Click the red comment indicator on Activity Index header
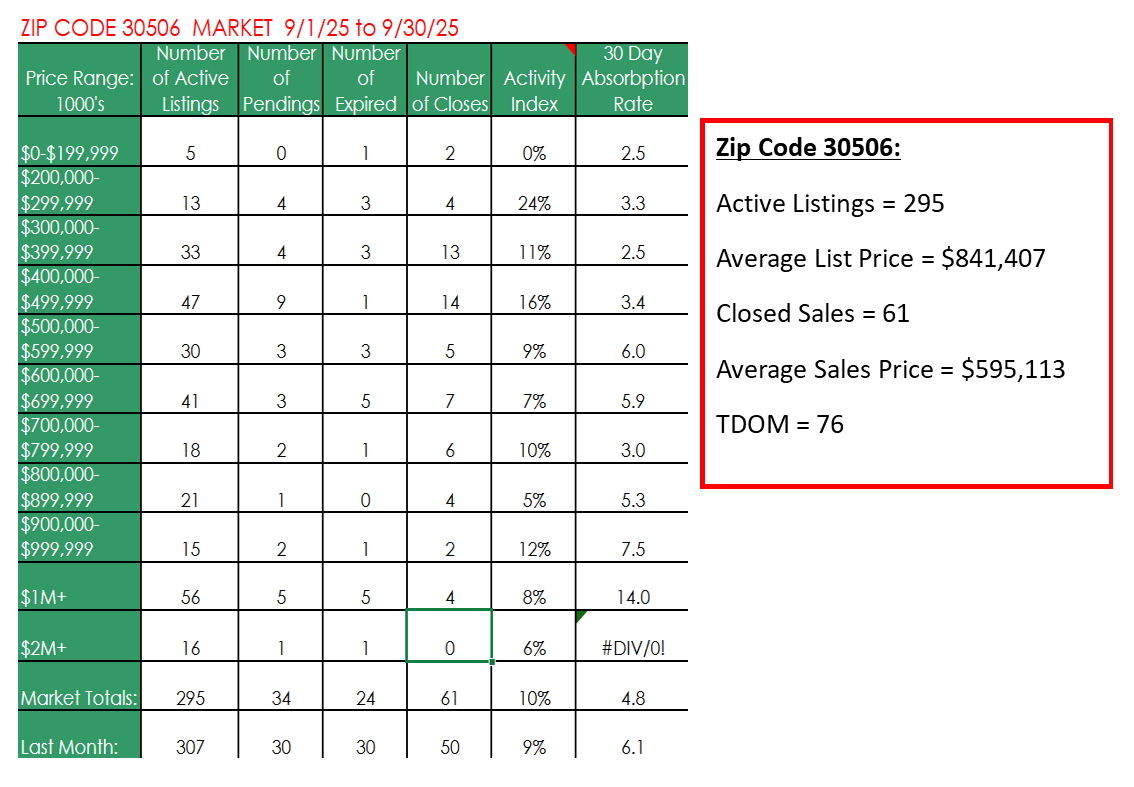 pos(571,48)
